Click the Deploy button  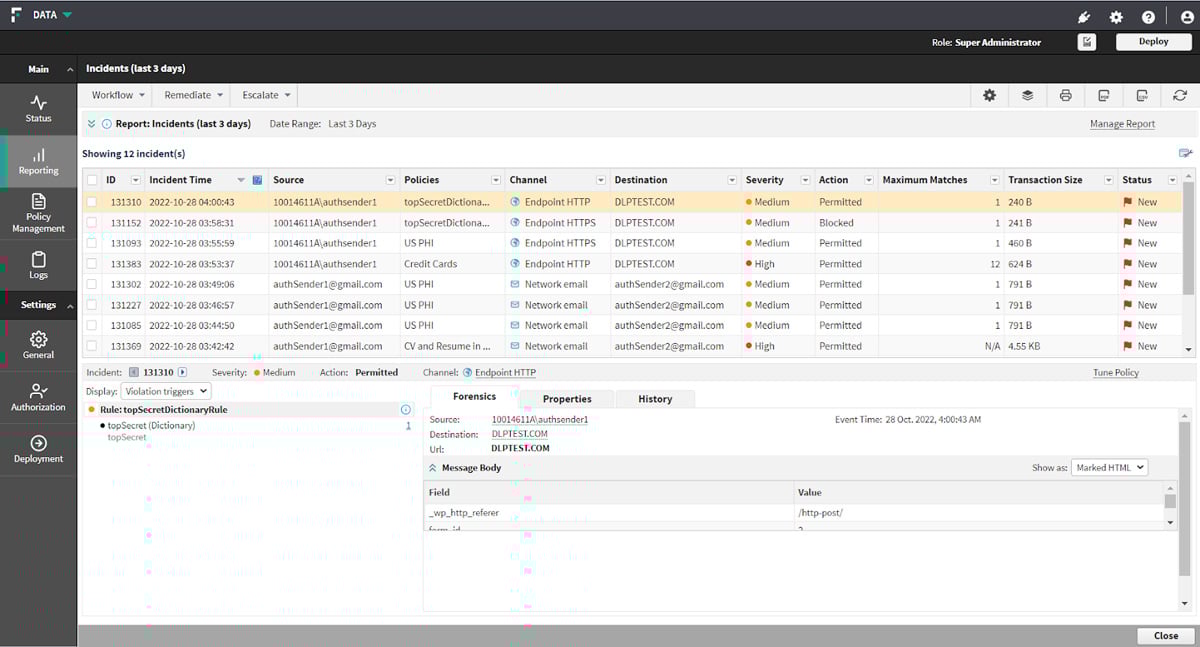pyautogui.click(x=1153, y=41)
